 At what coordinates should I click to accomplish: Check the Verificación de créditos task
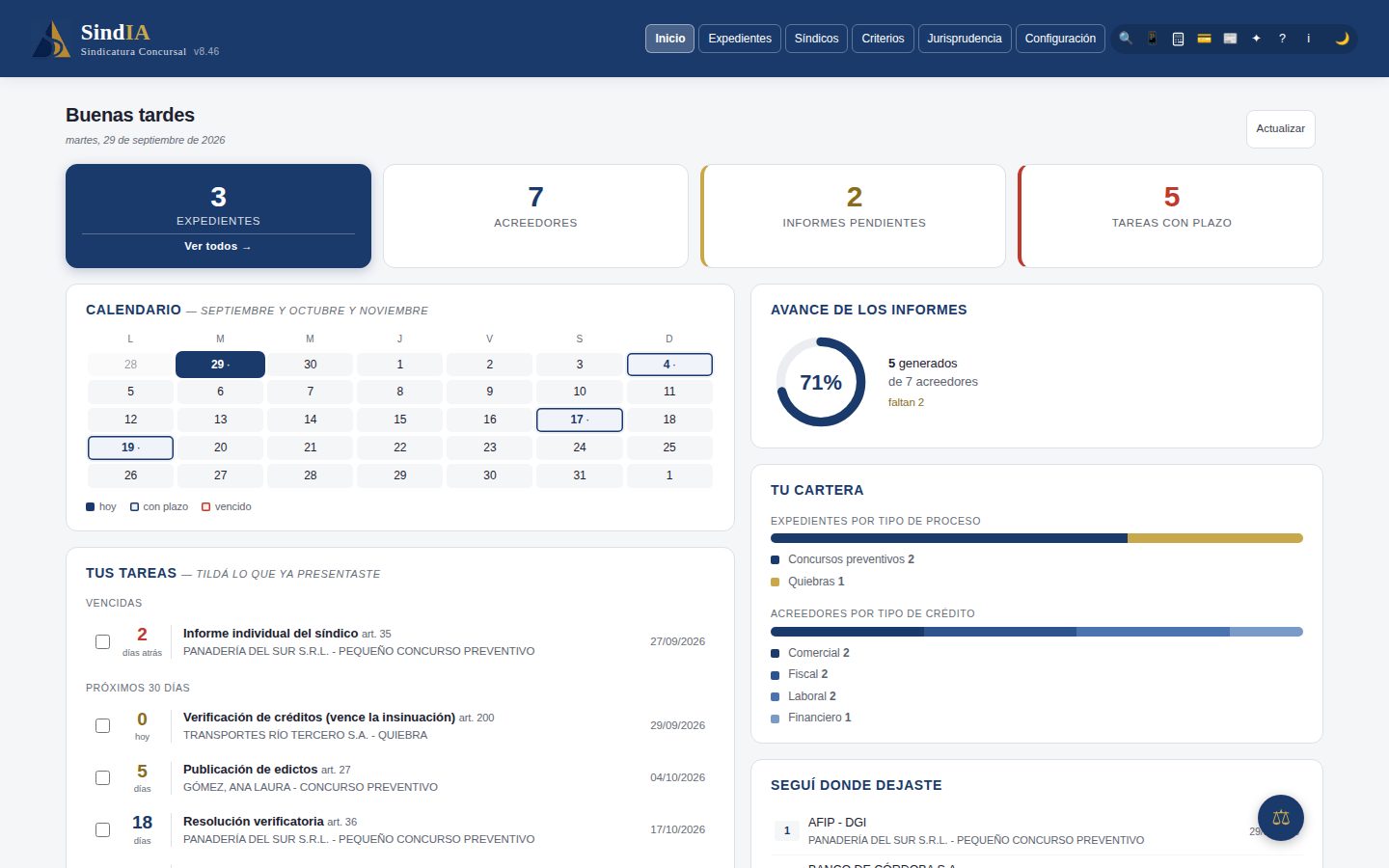click(x=102, y=726)
